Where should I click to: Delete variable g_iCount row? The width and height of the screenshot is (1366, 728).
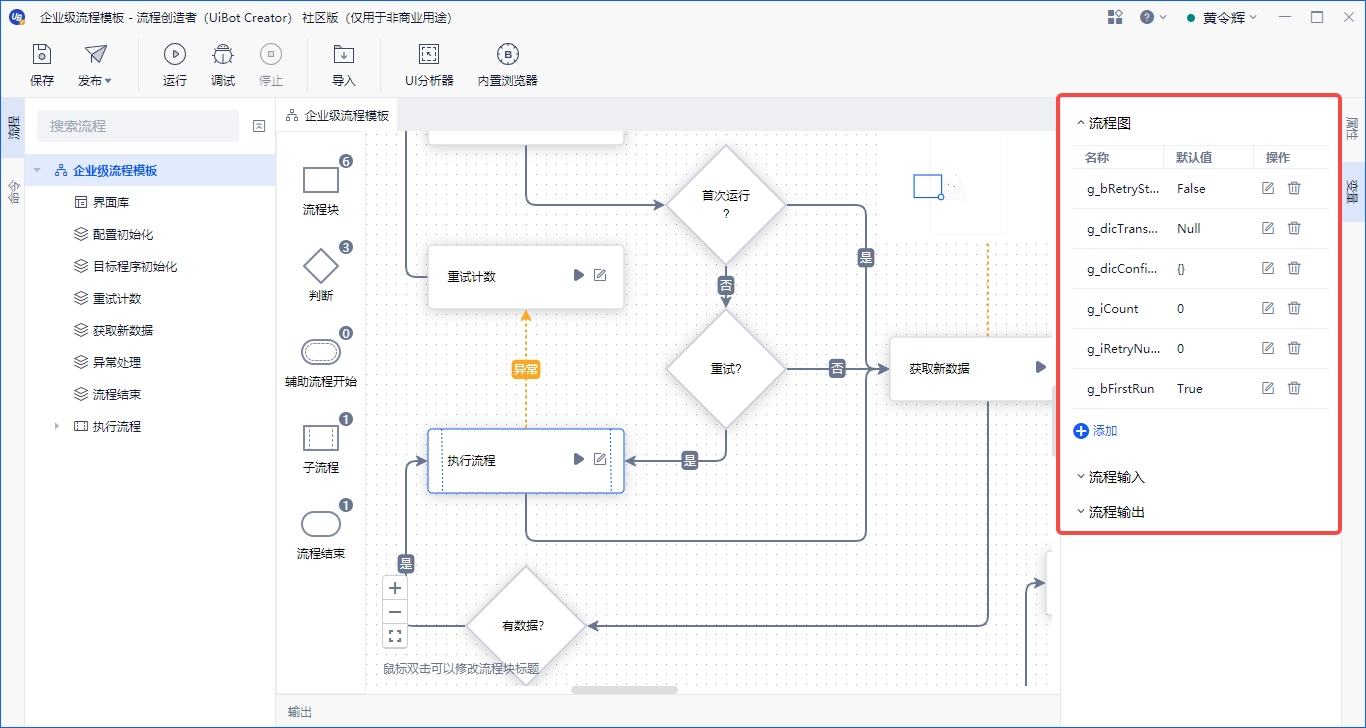1294,308
